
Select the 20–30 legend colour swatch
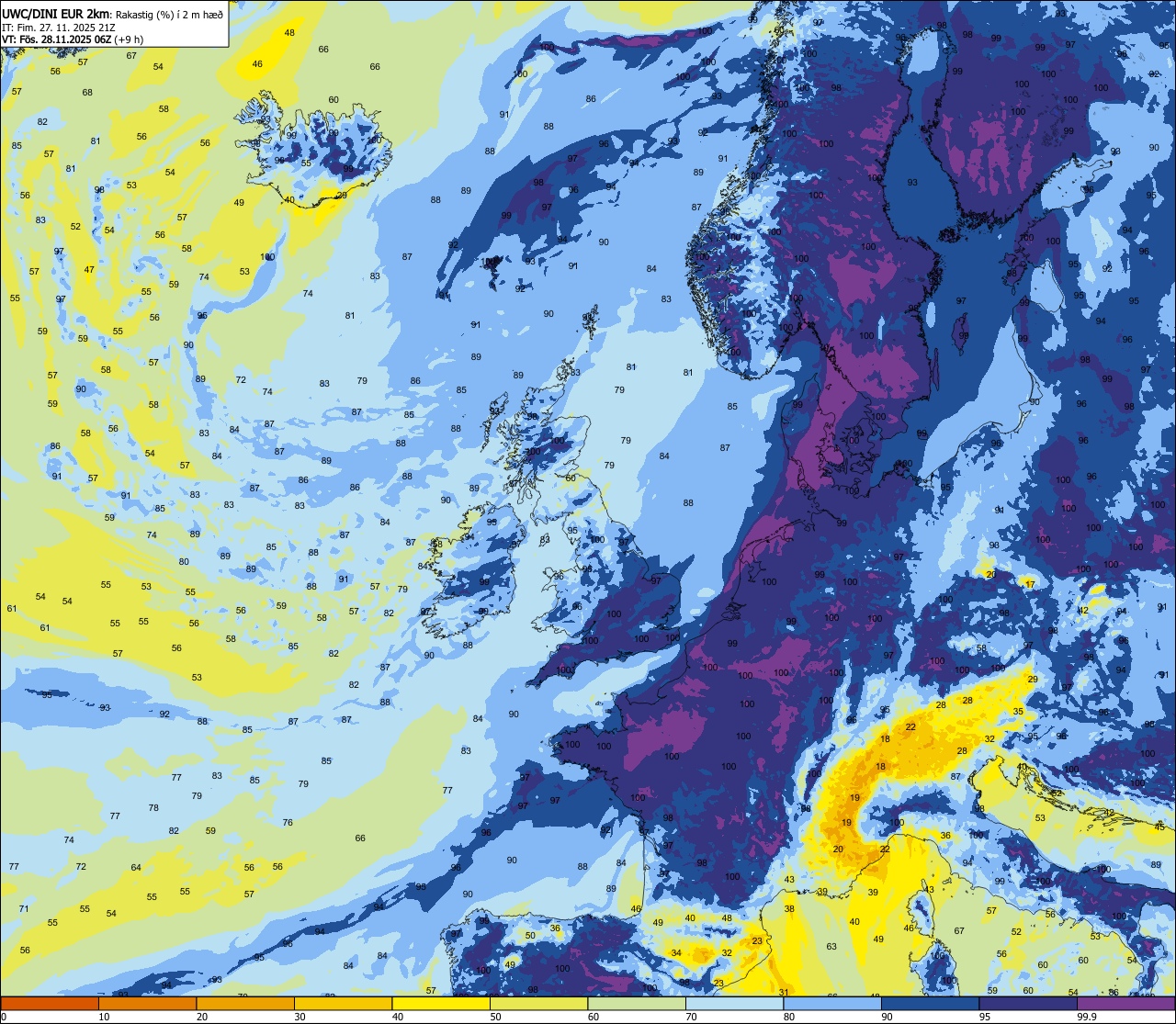pos(245,1003)
